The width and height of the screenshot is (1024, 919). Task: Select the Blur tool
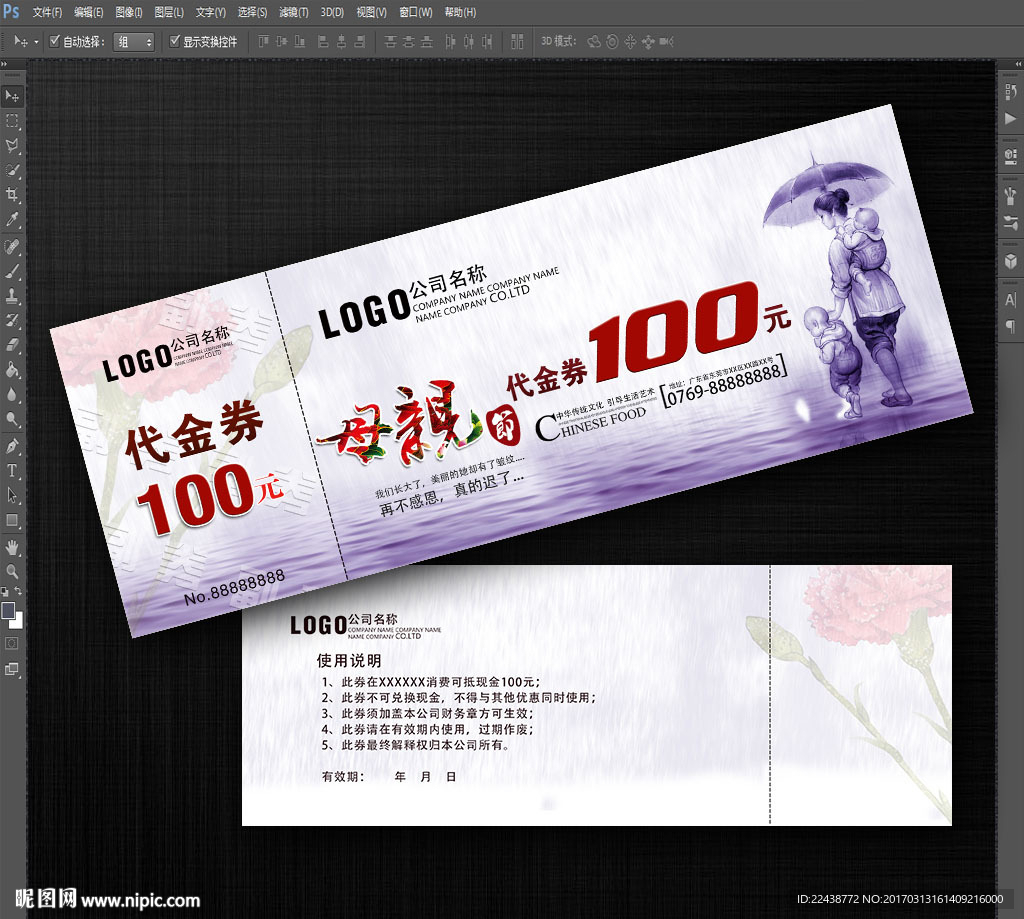[x=12, y=395]
